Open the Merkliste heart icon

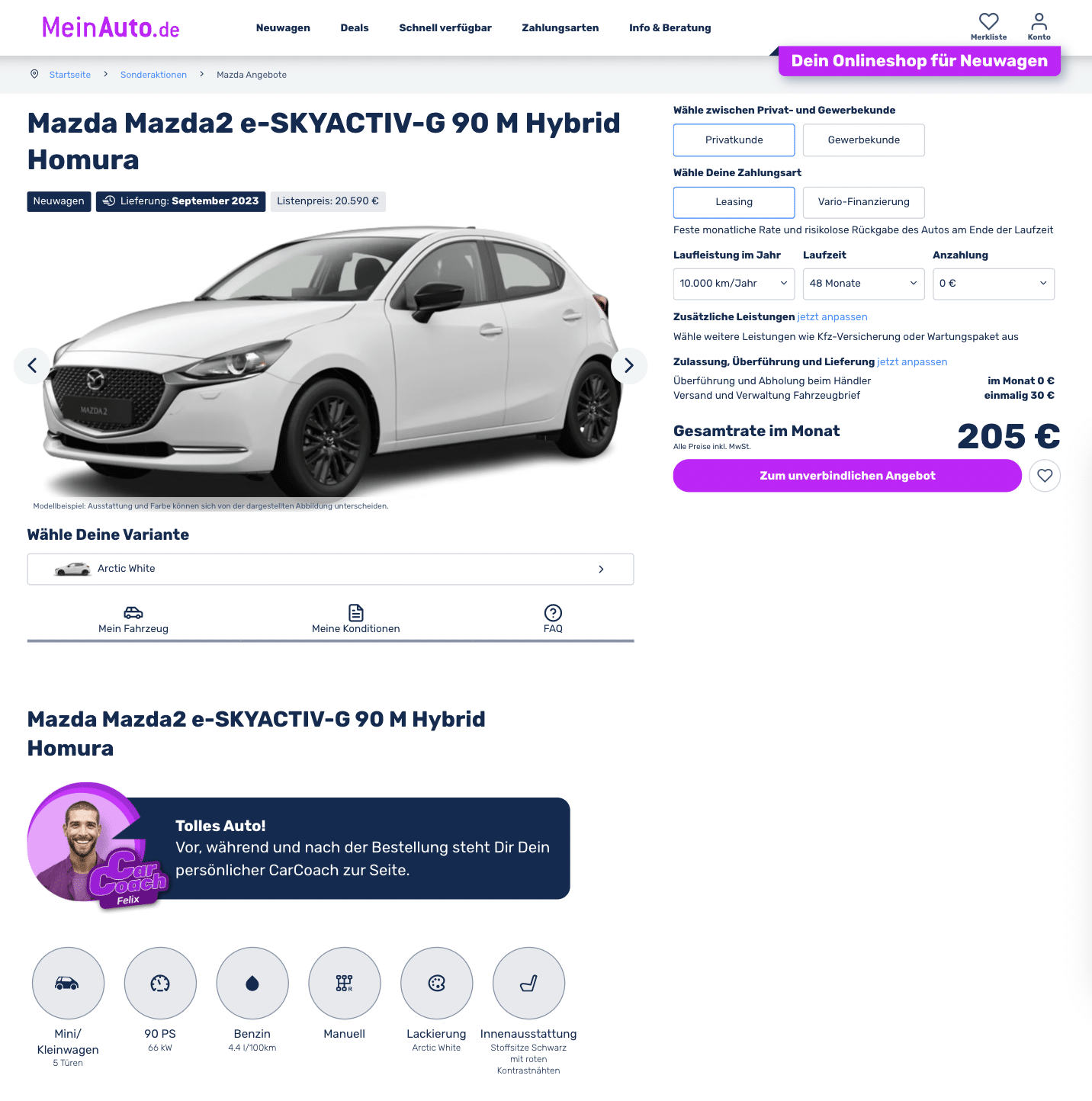coord(988,21)
